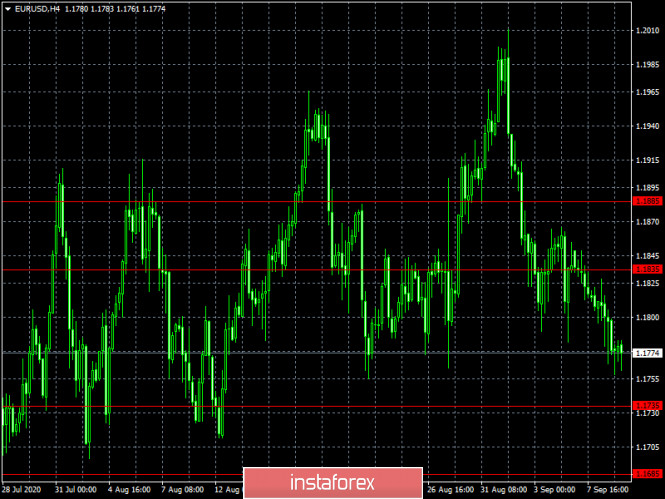The height and width of the screenshot is (499, 665).
Task: Select the red 1.1735 level price tag
Action: pyautogui.click(x=646, y=405)
